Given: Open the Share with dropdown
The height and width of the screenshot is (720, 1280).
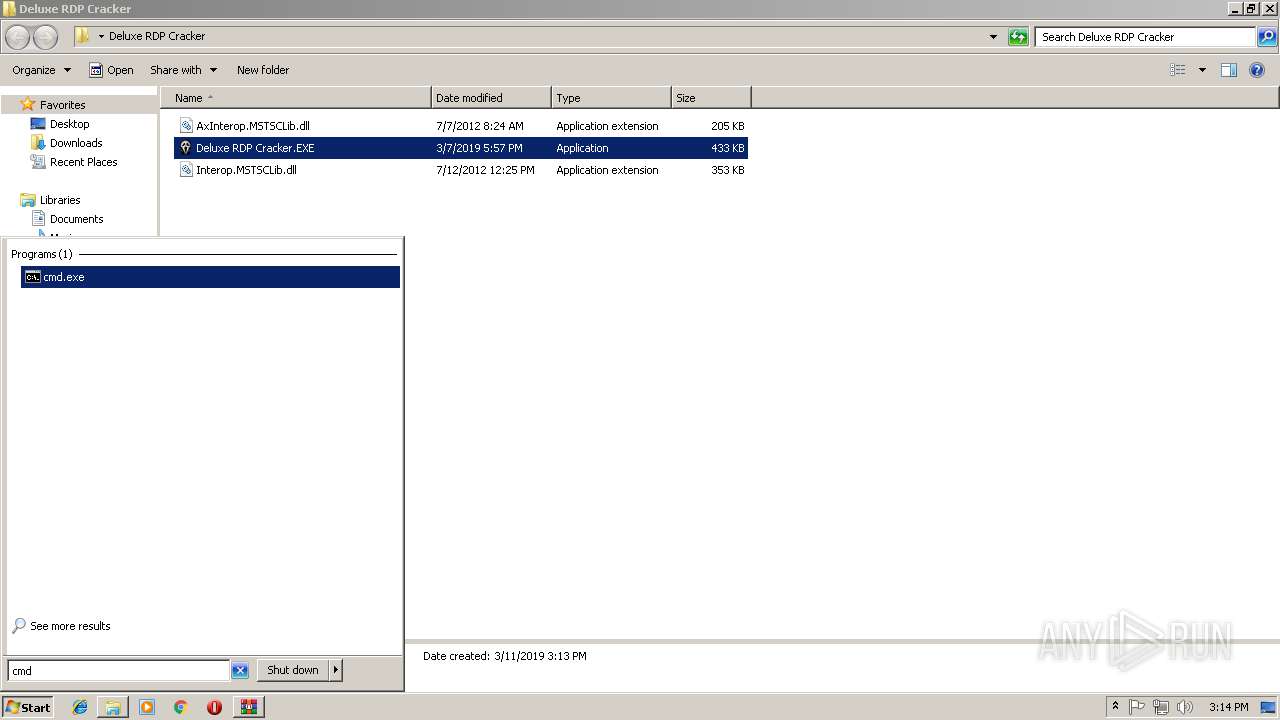Looking at the screenshot, I should [183, 70].
